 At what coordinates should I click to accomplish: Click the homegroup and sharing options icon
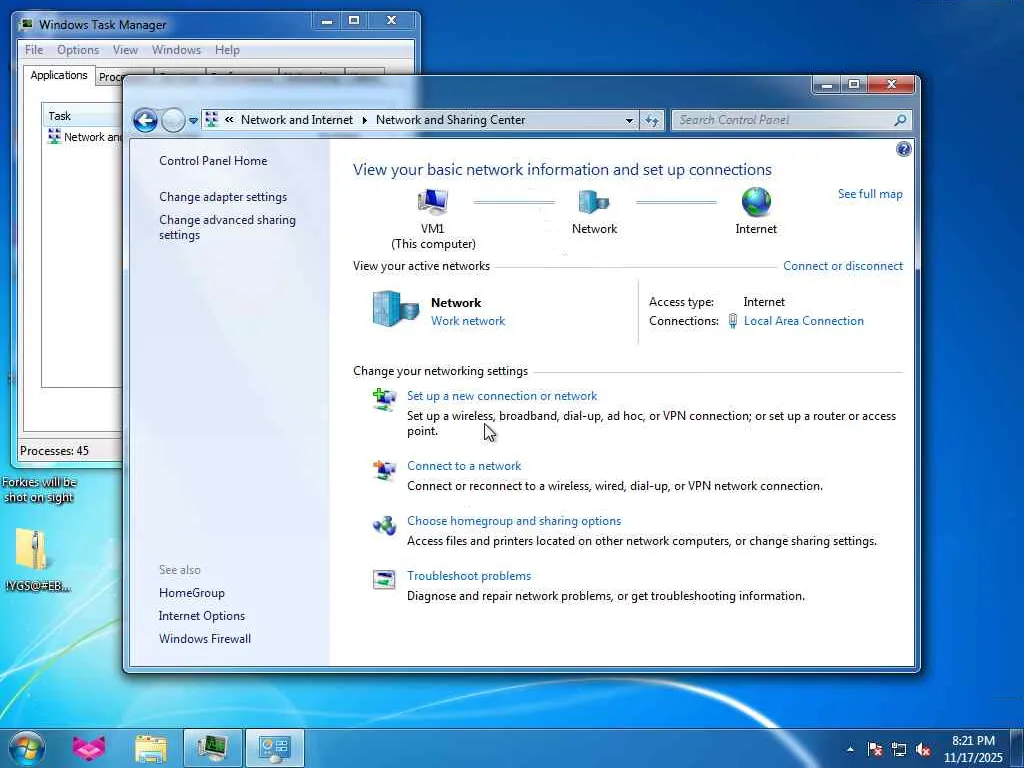[x=384, y=525]
